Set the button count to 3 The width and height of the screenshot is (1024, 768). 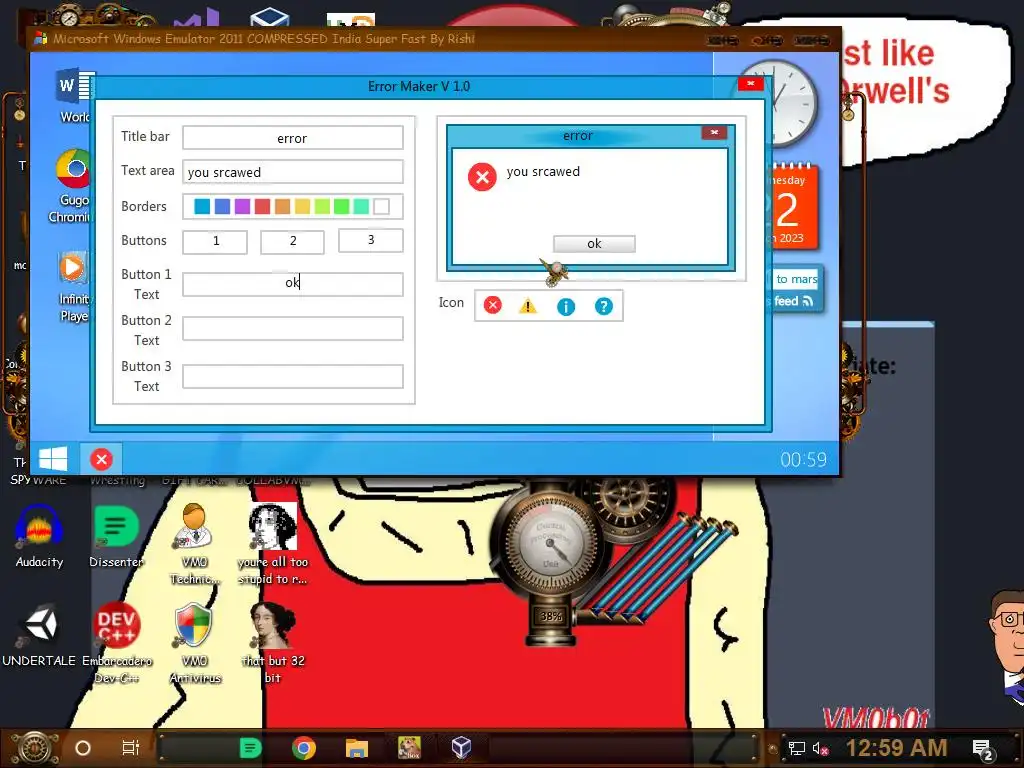(x=370, y=240)
